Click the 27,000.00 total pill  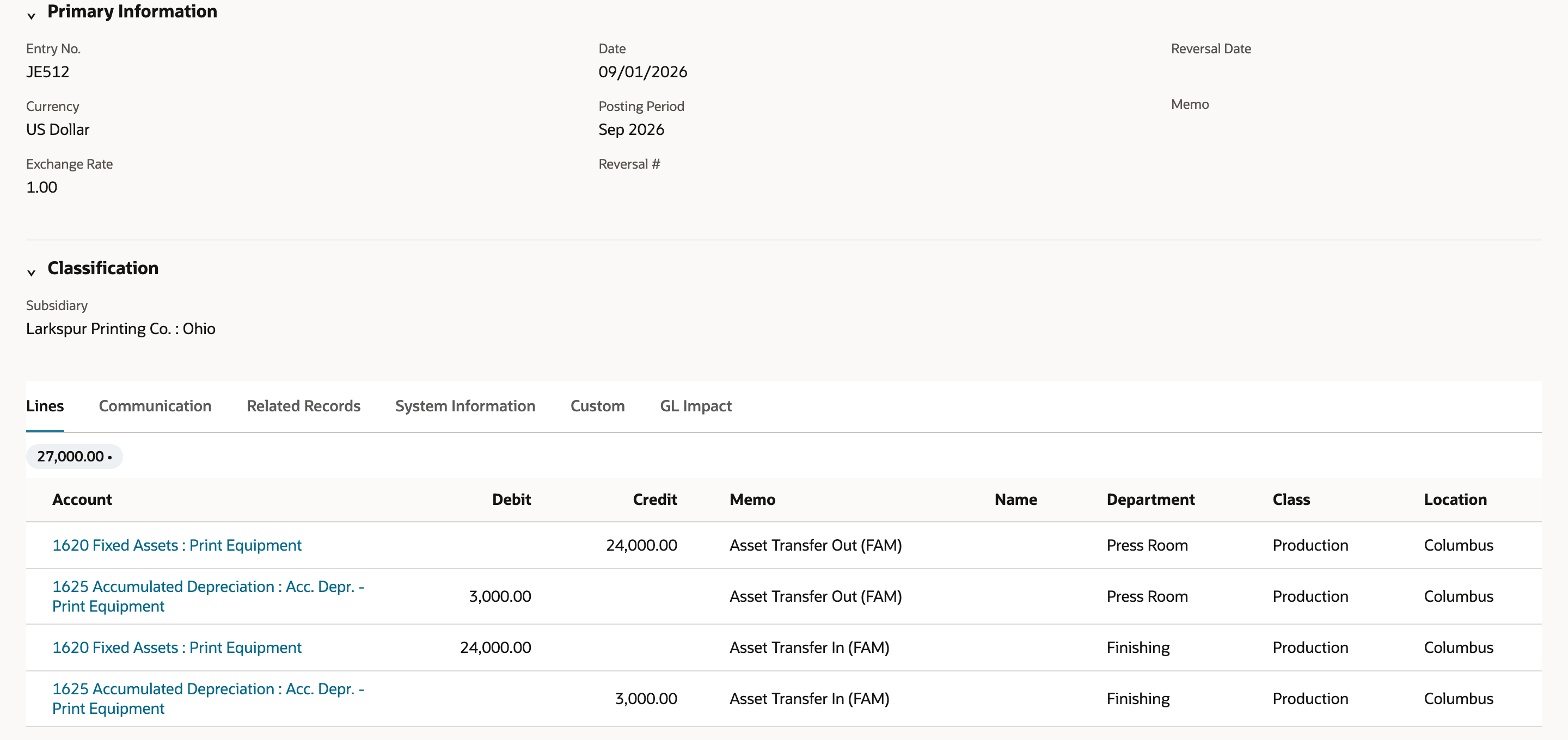(74, 457)
